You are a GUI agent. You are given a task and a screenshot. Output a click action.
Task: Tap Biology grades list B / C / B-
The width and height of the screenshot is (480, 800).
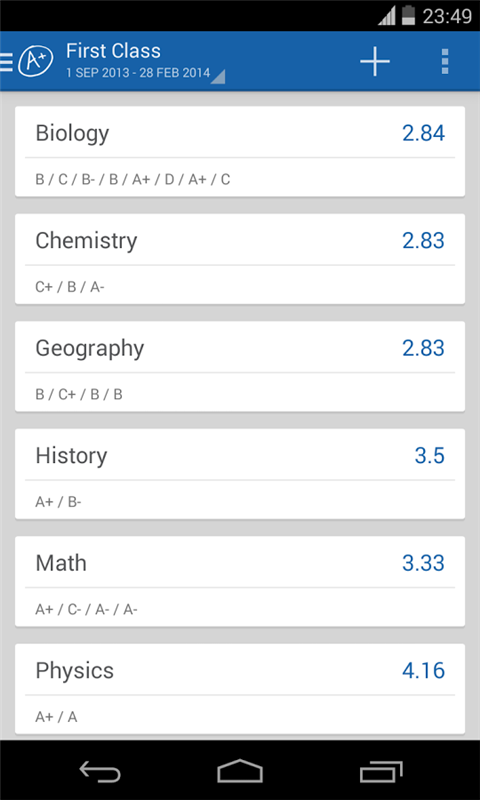(x=133, y=180)
